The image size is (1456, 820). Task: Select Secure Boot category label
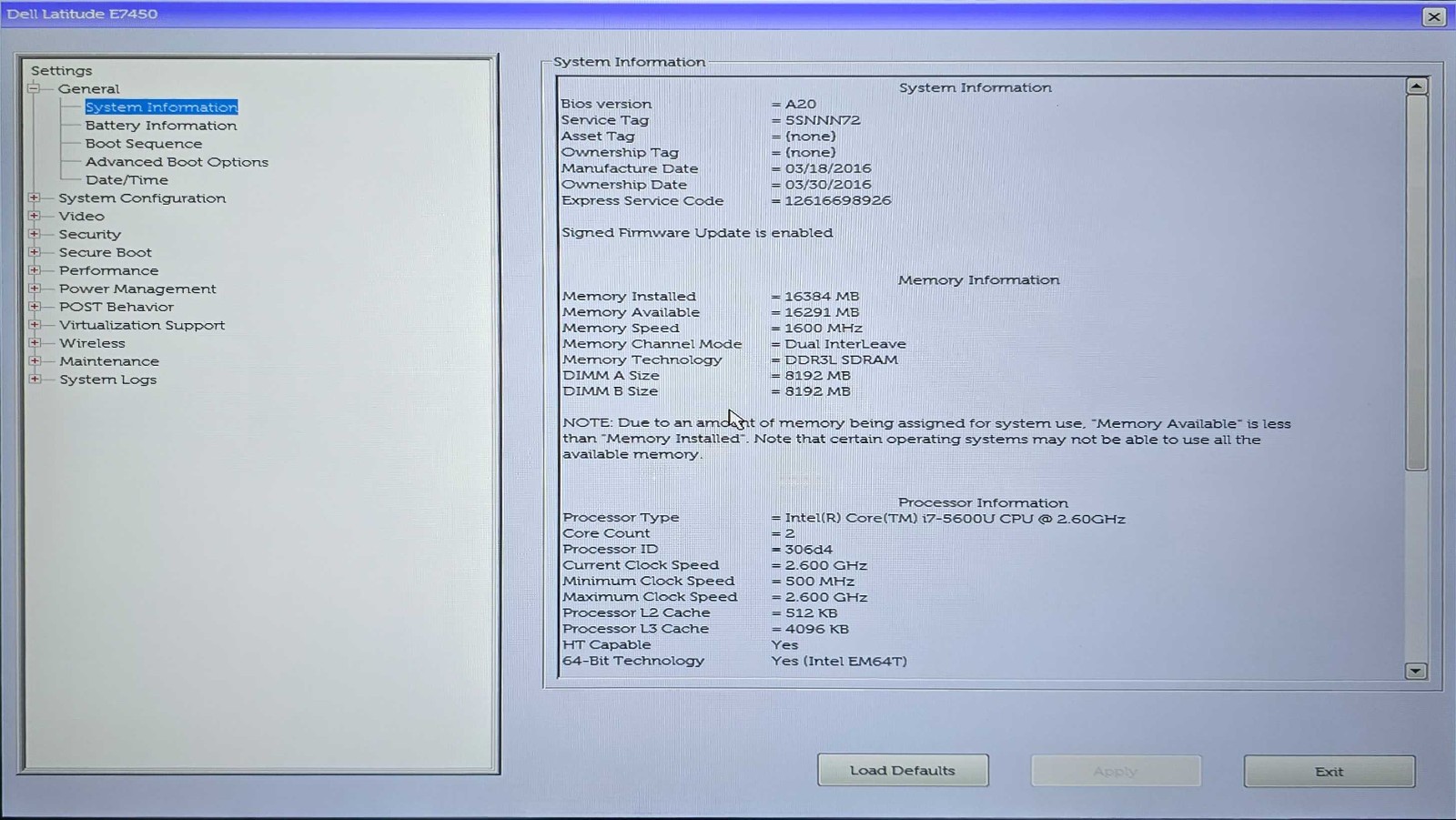[105, 253]
